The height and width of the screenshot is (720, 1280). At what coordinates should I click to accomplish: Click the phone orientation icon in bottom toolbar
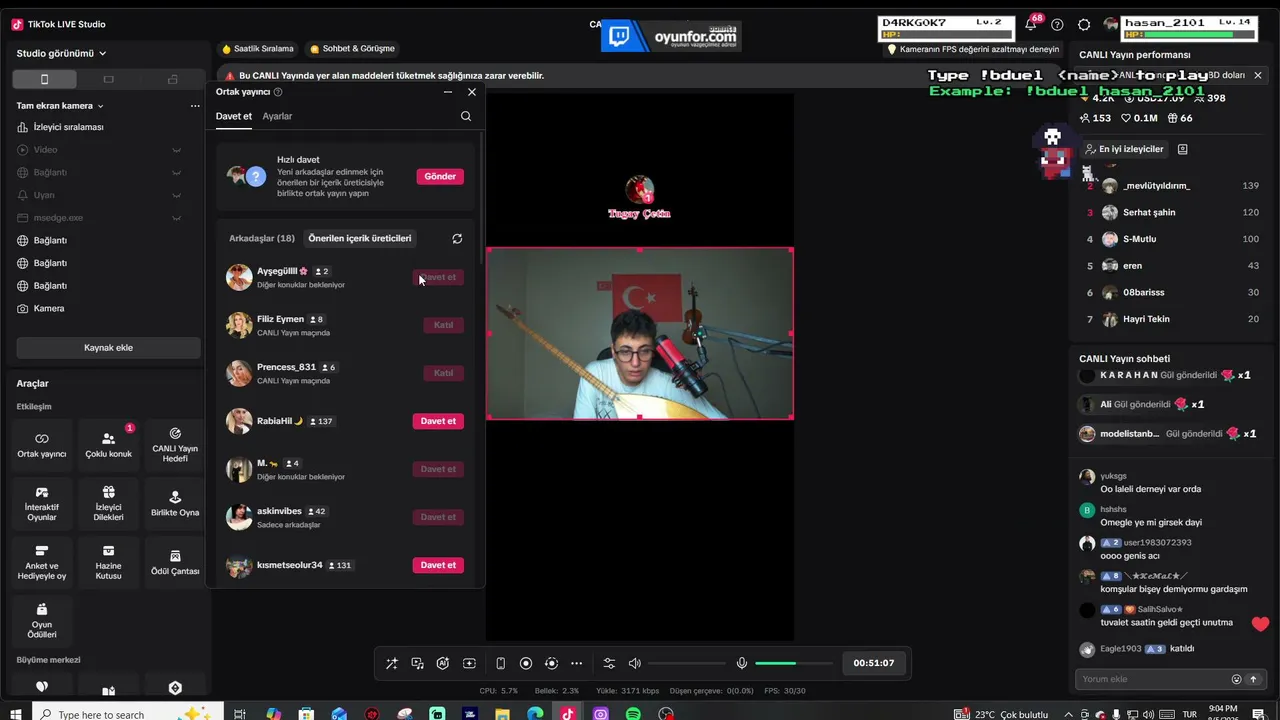pos(500,663)
